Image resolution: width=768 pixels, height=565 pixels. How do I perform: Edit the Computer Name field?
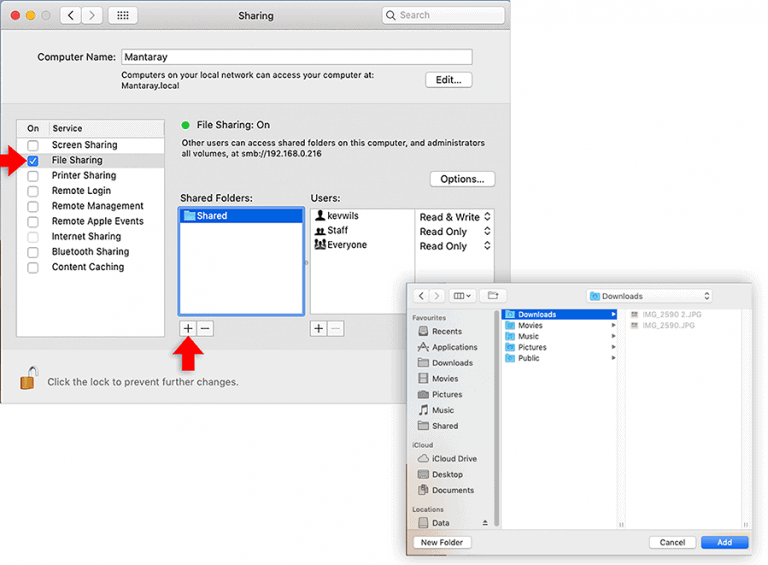pos(297,57)
